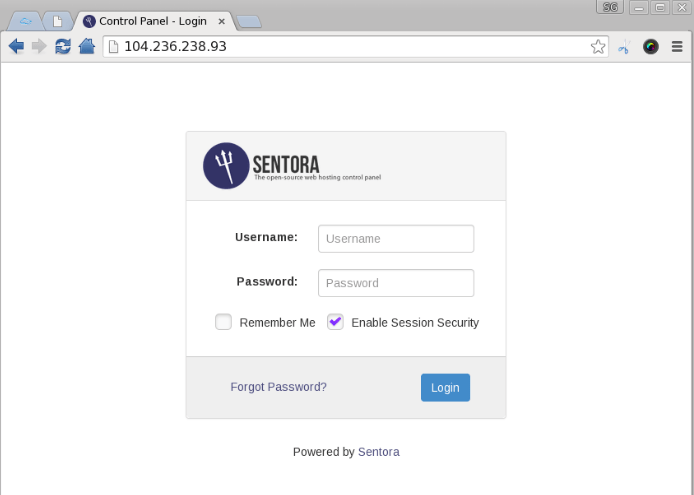Close the Control Panel - Login tab
The width and height of the screenshot is (694, 495).
pyautogui.click(x=222, y=21)
